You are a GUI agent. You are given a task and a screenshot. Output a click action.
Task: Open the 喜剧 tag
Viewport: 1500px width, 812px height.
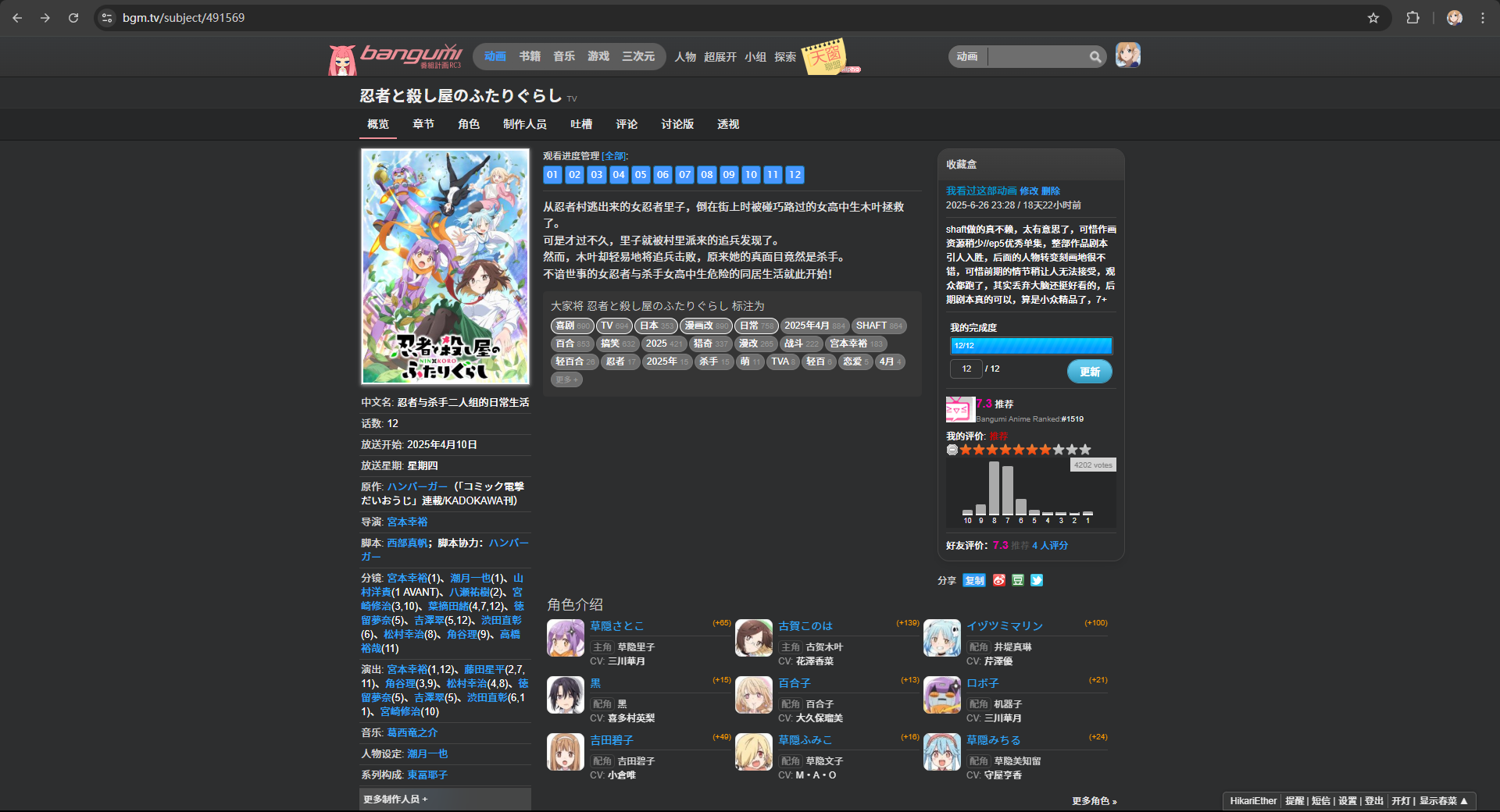(x=572, y=326)
